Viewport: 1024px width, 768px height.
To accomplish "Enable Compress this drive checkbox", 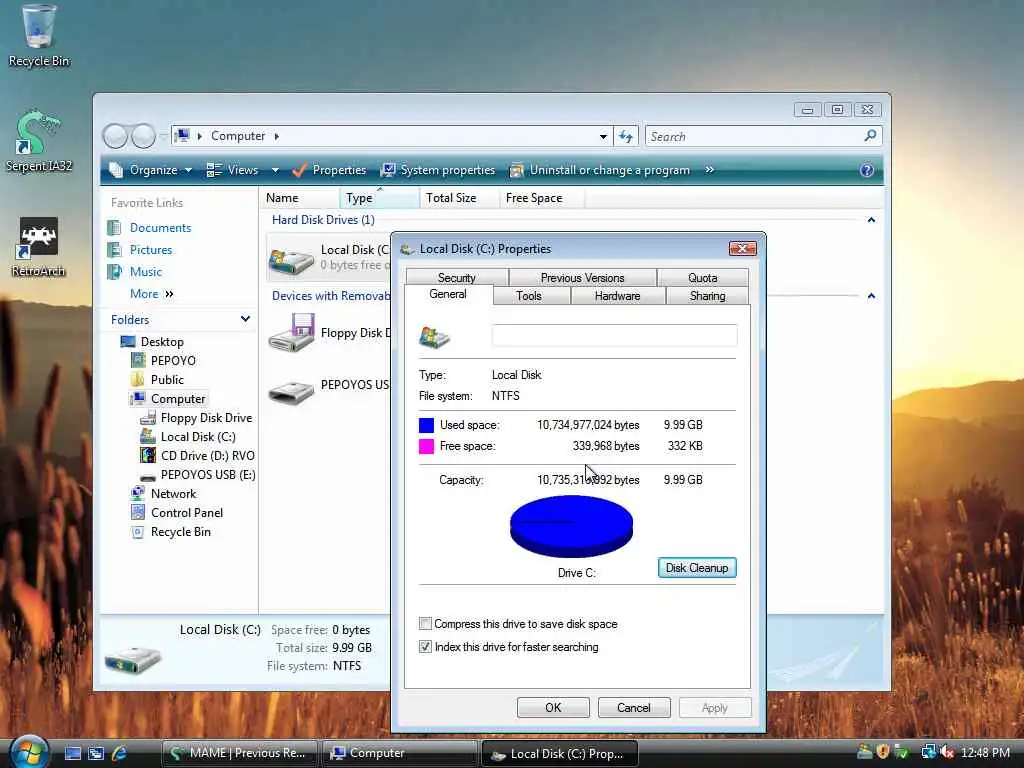I will point(425,624).
